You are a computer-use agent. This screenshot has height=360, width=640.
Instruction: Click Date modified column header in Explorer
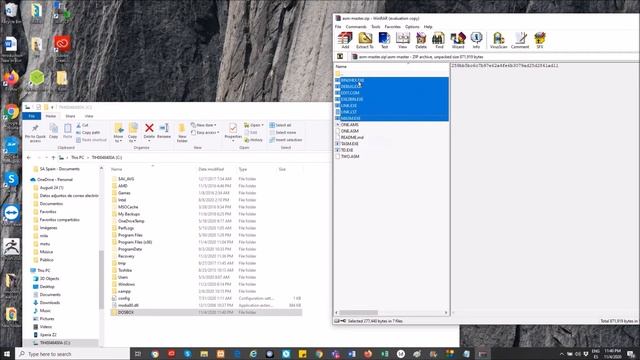coord(211,169)
